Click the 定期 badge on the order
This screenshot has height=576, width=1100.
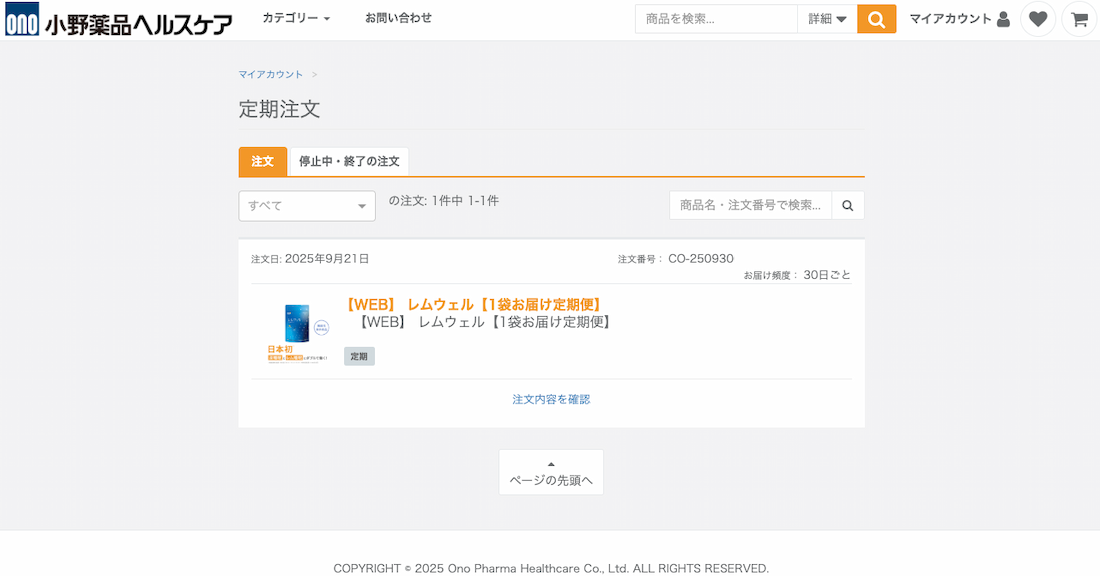pyautogui.click(x=359, y=356)
